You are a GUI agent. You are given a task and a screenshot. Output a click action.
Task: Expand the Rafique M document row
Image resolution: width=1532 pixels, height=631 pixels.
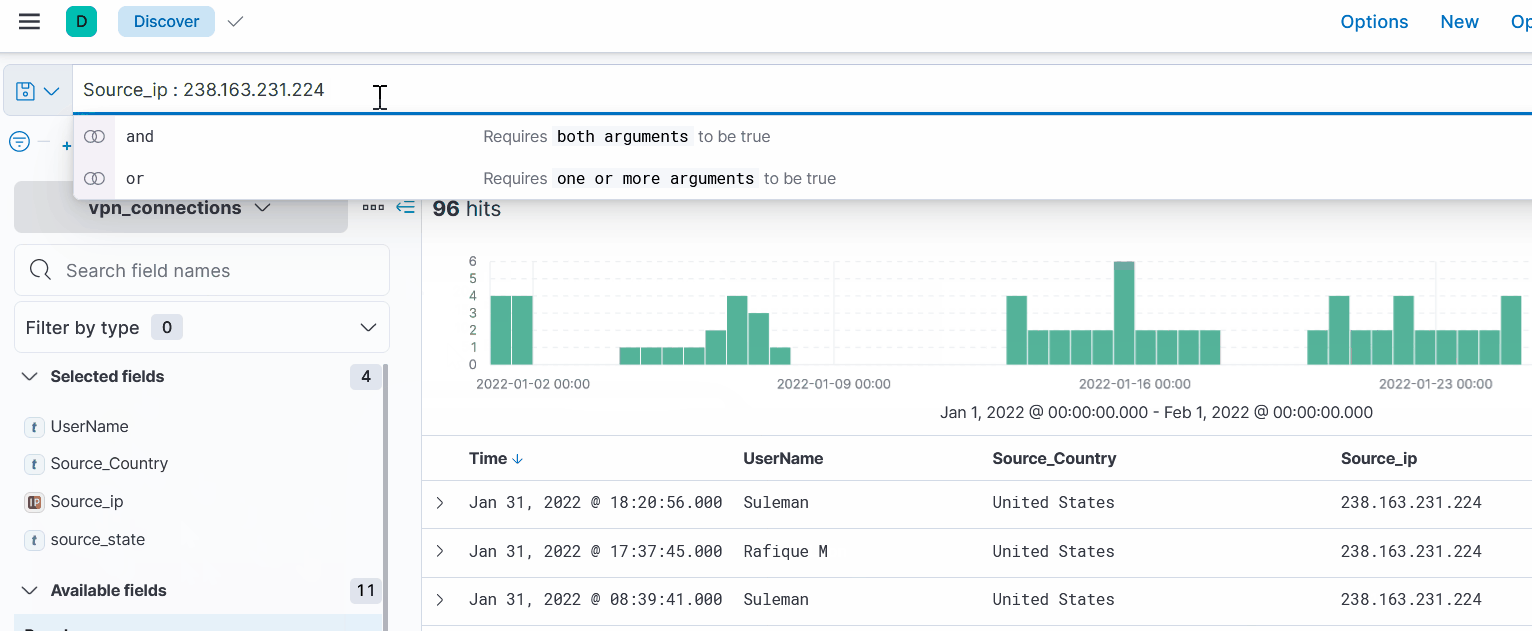coord(440,552)
